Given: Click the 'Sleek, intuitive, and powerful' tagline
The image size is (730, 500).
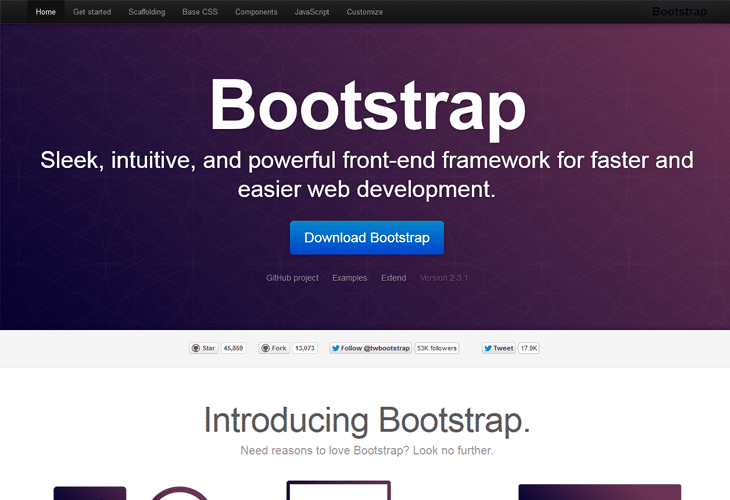Looking at the screenshot, I should [367, 175].
